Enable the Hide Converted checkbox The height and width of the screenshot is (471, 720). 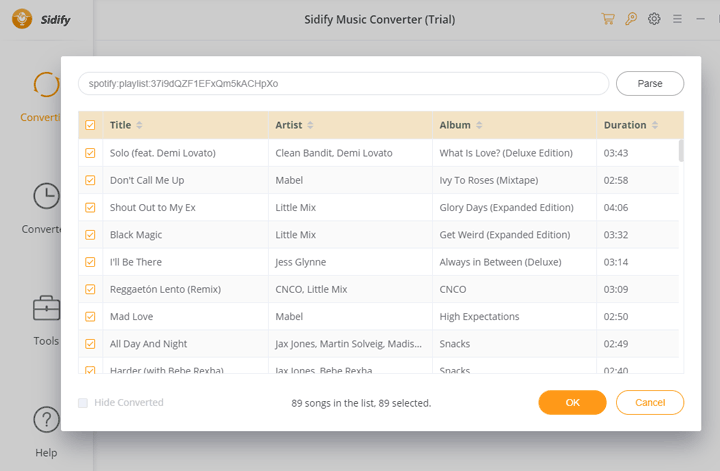point(83,403)
